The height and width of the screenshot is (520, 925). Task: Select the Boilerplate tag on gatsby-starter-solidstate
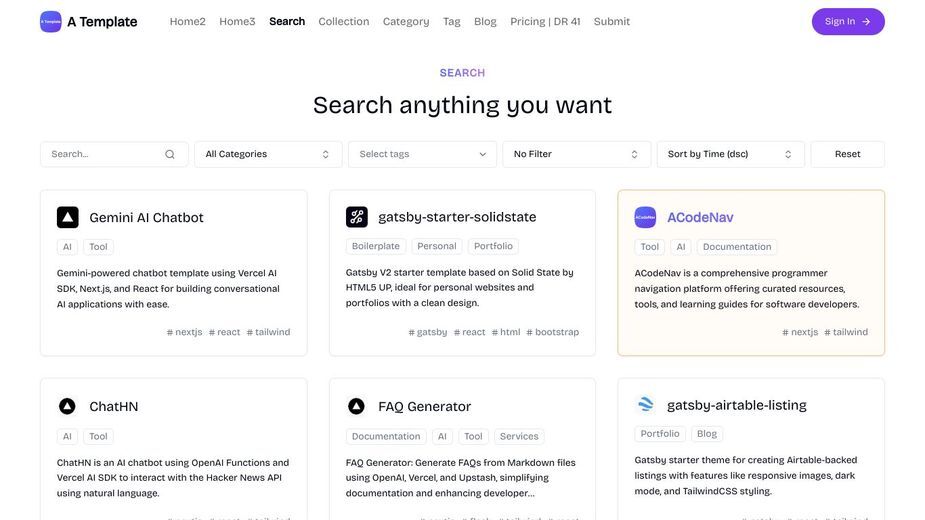pos(376,246)
